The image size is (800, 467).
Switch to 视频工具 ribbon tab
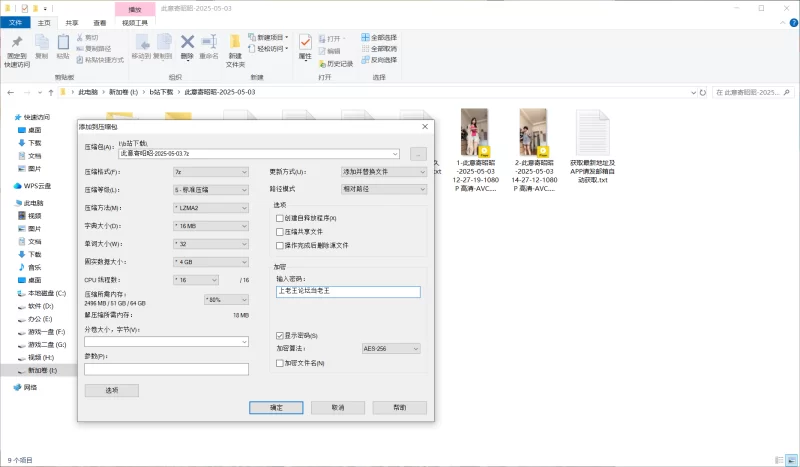(135, 23)
